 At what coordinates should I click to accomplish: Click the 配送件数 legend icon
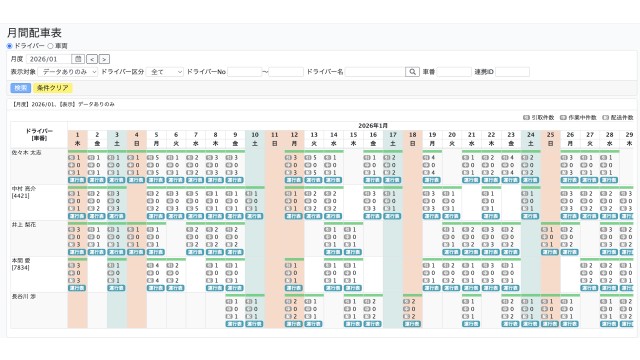click(605, 118)
